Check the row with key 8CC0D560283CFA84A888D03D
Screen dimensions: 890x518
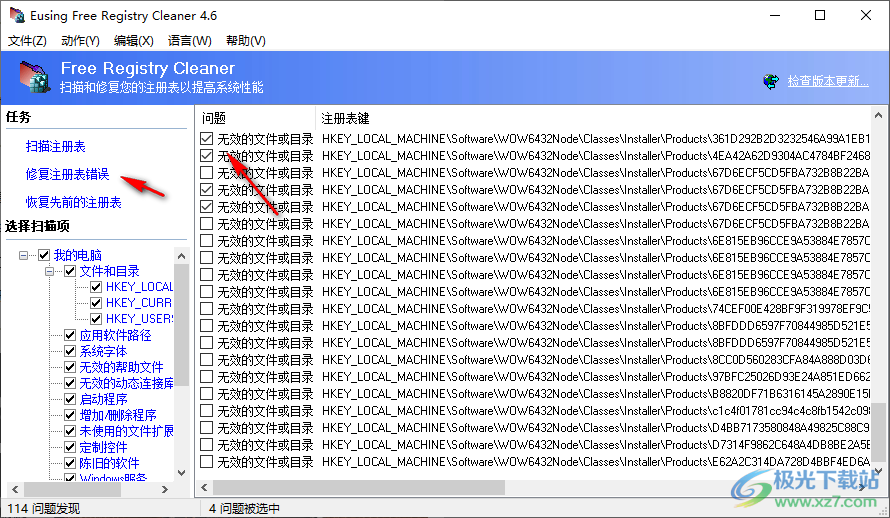(207, 360)
